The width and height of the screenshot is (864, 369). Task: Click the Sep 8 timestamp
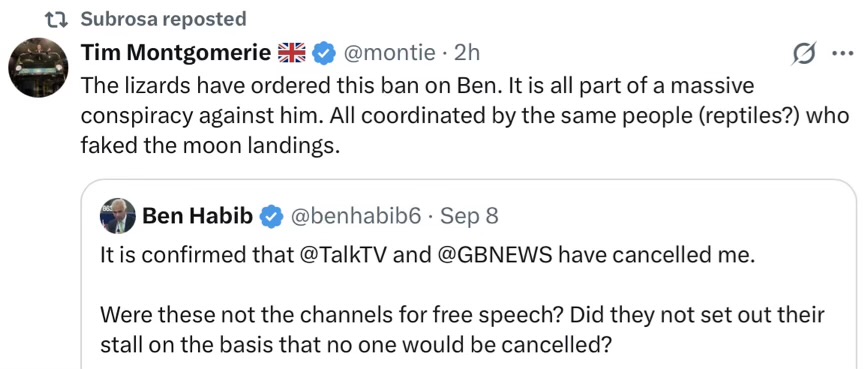pyautogui.click(x=467, y=218)
